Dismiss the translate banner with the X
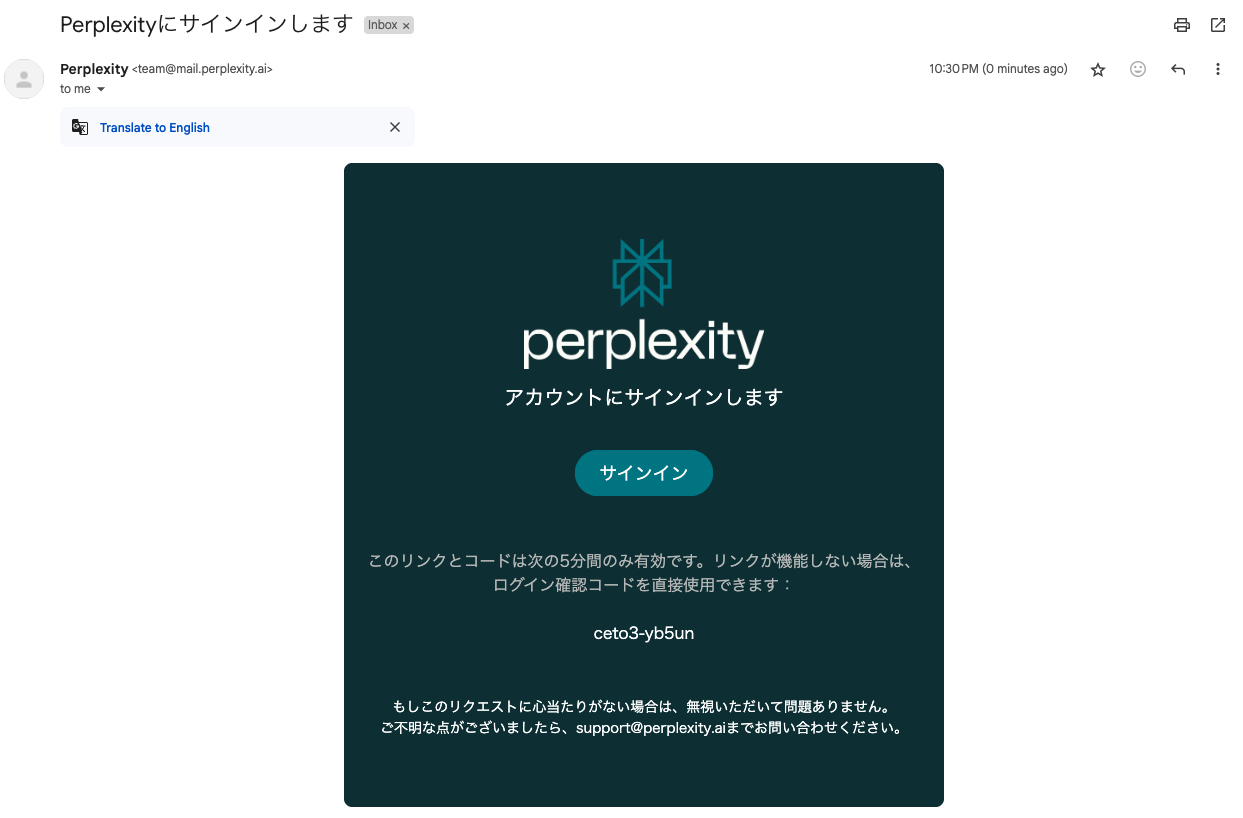The width and height of the screenshot is (1243, 818). coord(395,127)
